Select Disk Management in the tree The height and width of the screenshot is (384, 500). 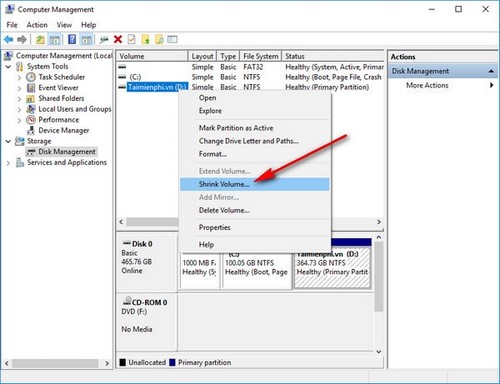(x=67, y=152)
